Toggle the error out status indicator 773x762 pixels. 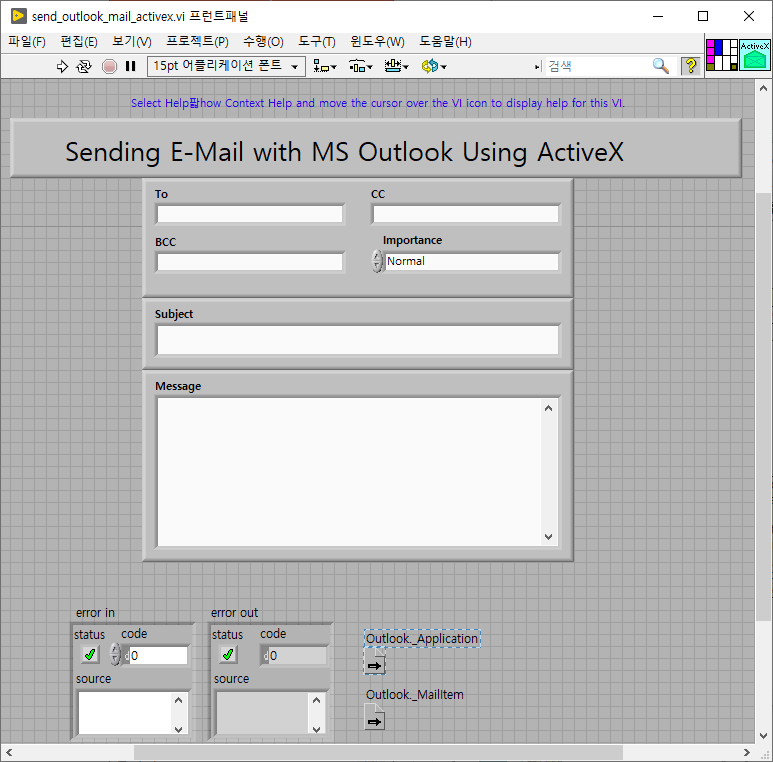(x=228, y=655)
